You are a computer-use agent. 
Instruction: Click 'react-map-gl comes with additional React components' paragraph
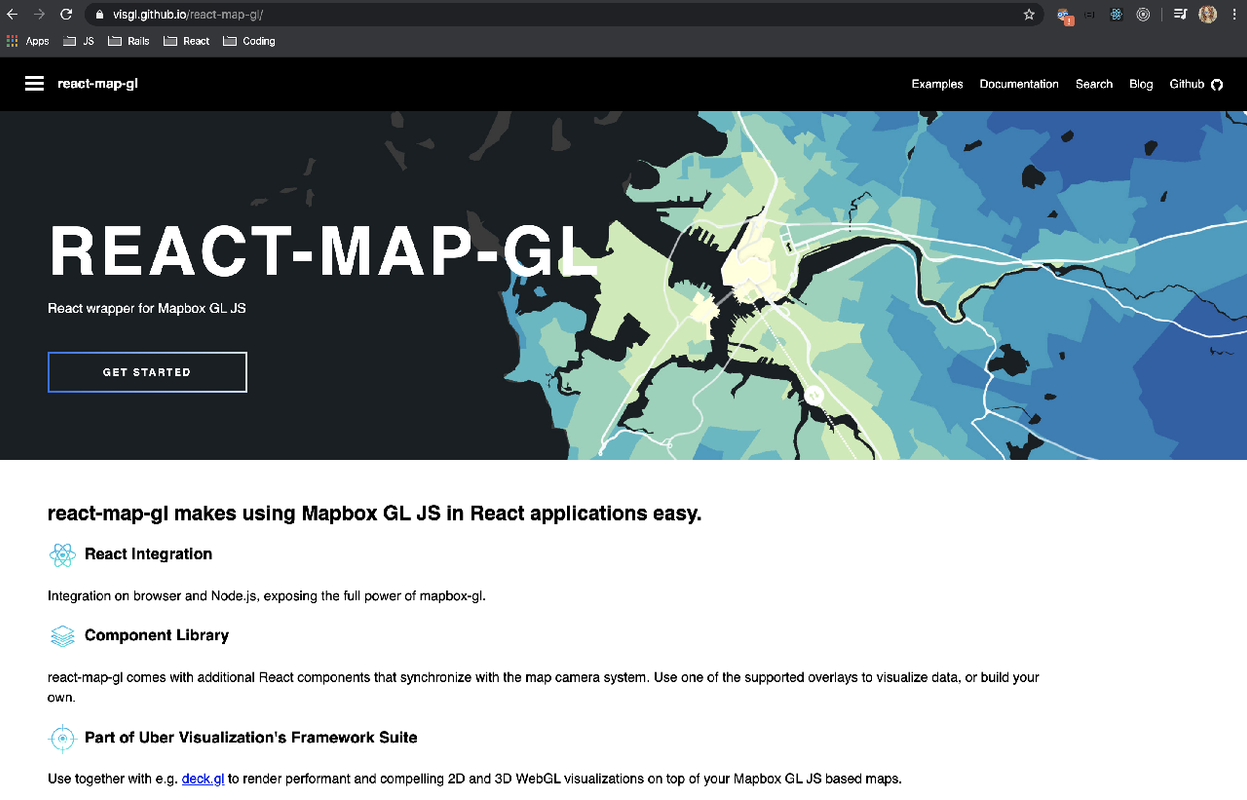(543, 687)
